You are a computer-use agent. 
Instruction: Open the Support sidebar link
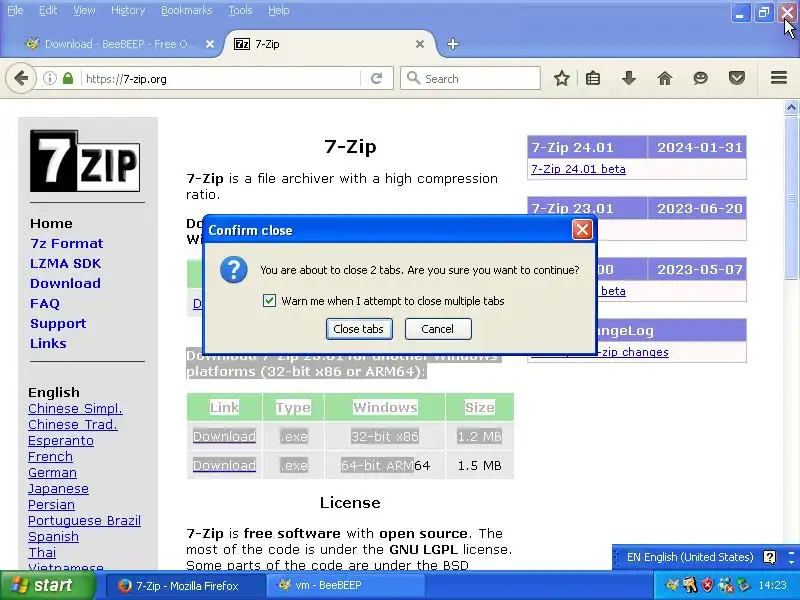point(58,323)
